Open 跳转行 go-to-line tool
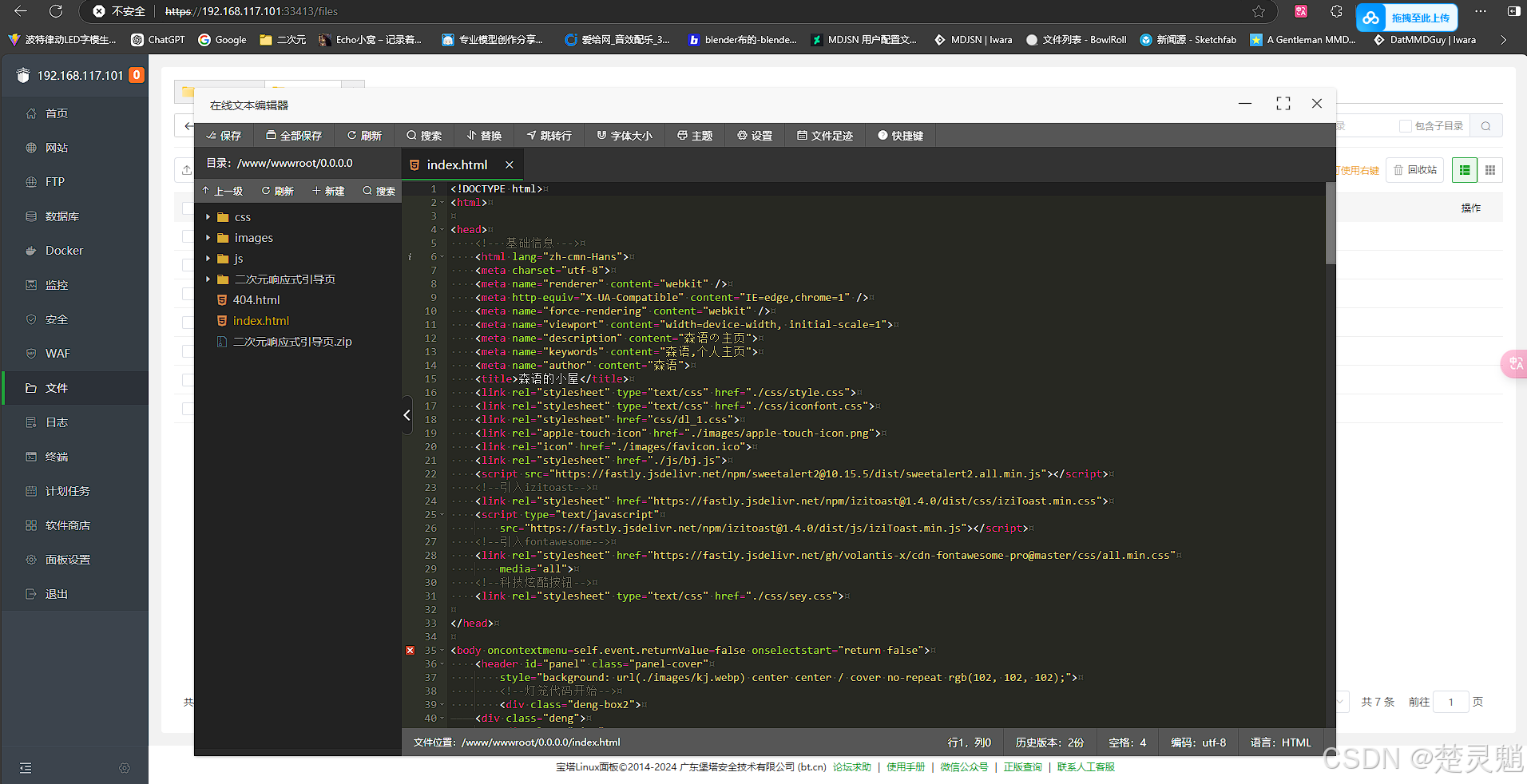This screenshot has height=784, width=1527. [x=549, y=136]
